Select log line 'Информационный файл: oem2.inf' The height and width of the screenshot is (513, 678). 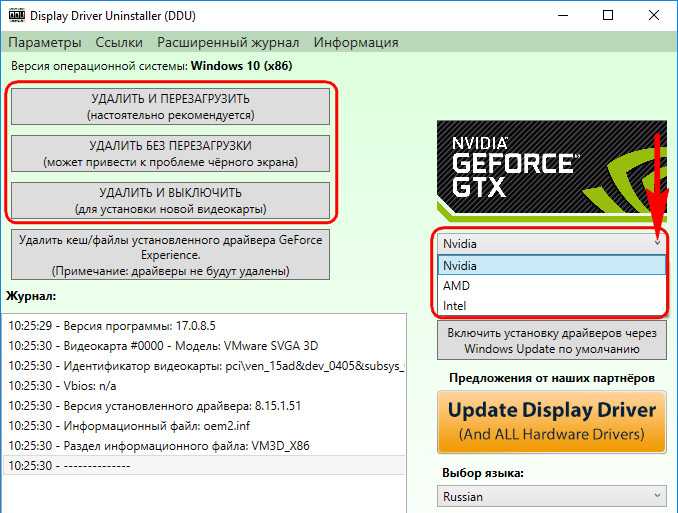[204, 426]
